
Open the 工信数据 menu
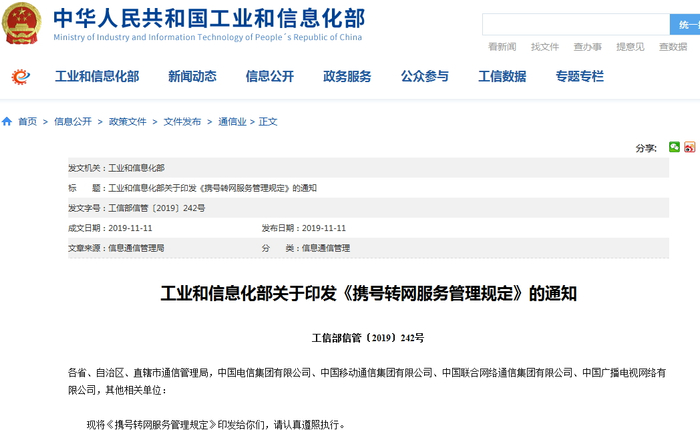[502, 77]
